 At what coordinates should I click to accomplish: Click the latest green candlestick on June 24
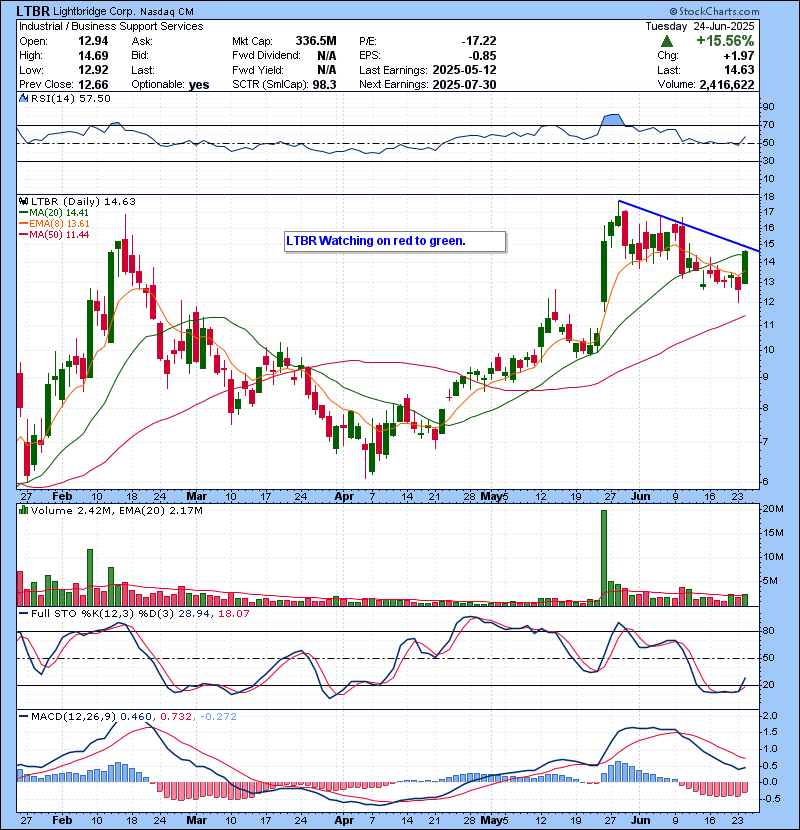pyautogui.click(x=745, y=267)
